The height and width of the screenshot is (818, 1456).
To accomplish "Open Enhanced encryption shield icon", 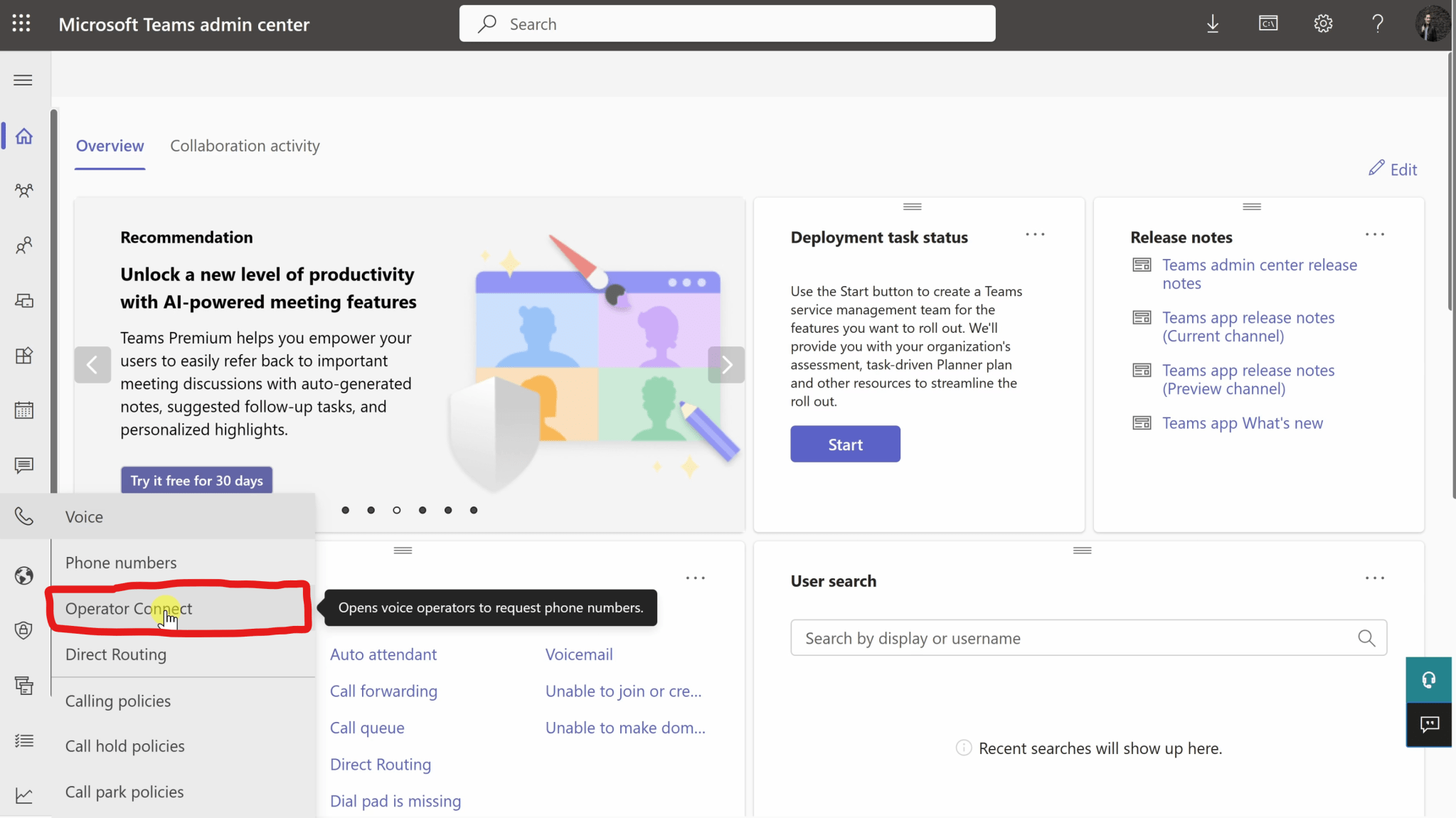I will click(x=24, y=630).
